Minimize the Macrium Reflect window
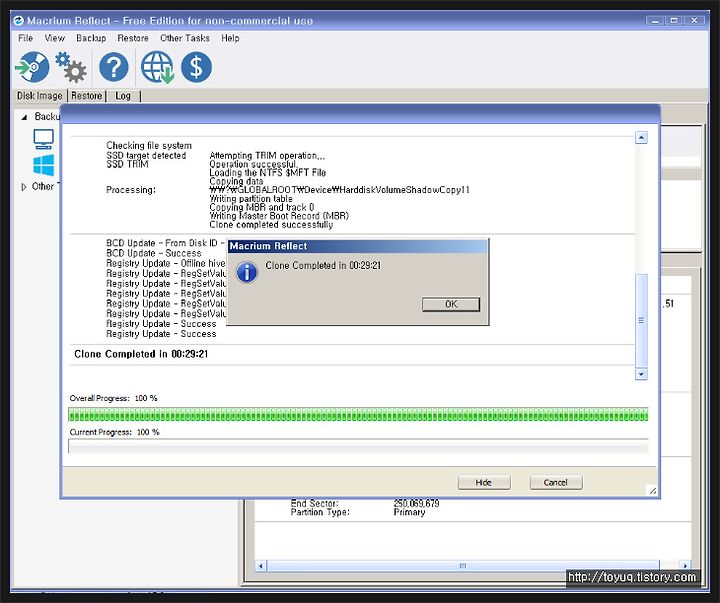Screen dimensions: 720x603 [x=655, y=21]
